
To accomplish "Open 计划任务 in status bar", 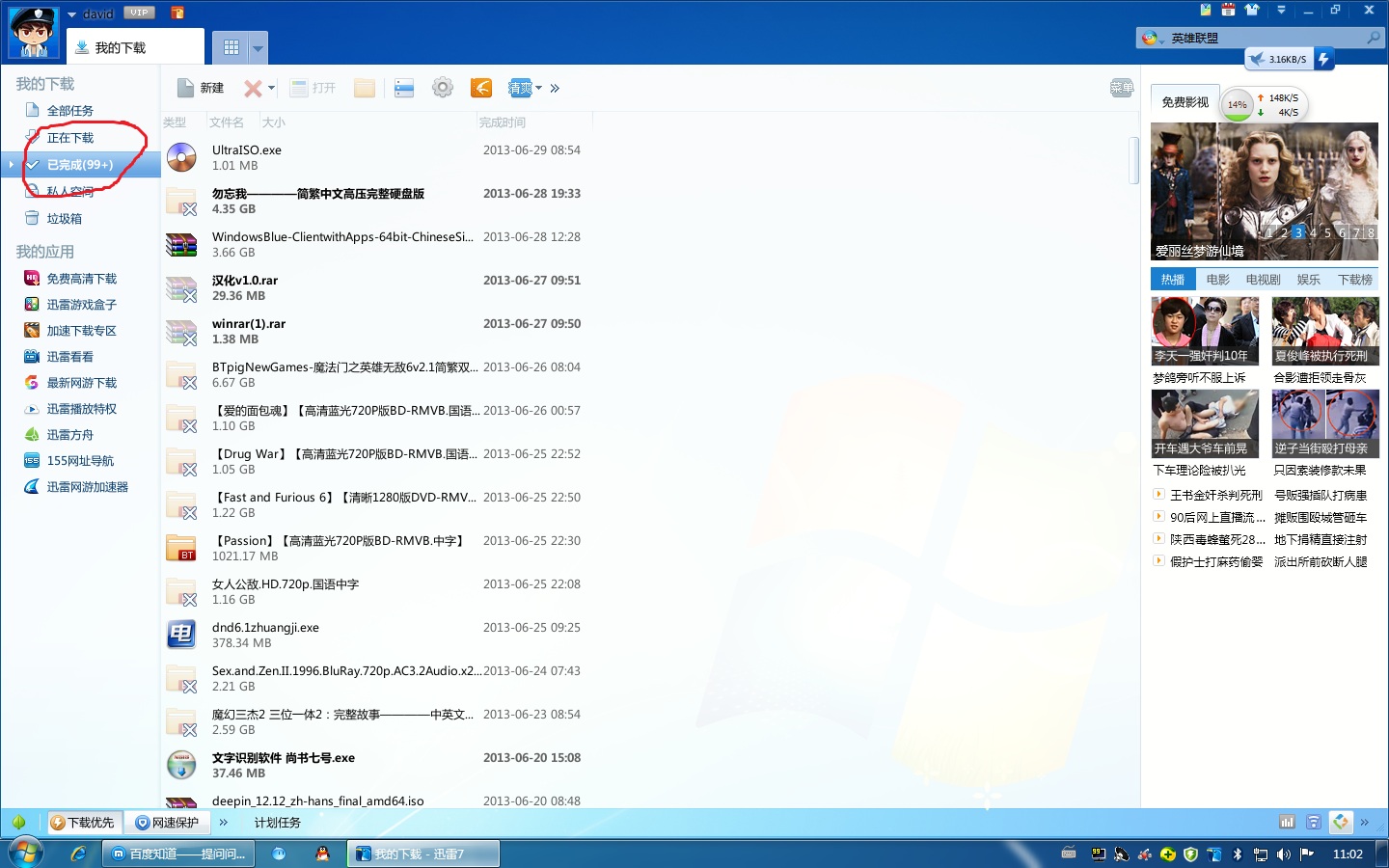I will (x=278, y=823).
